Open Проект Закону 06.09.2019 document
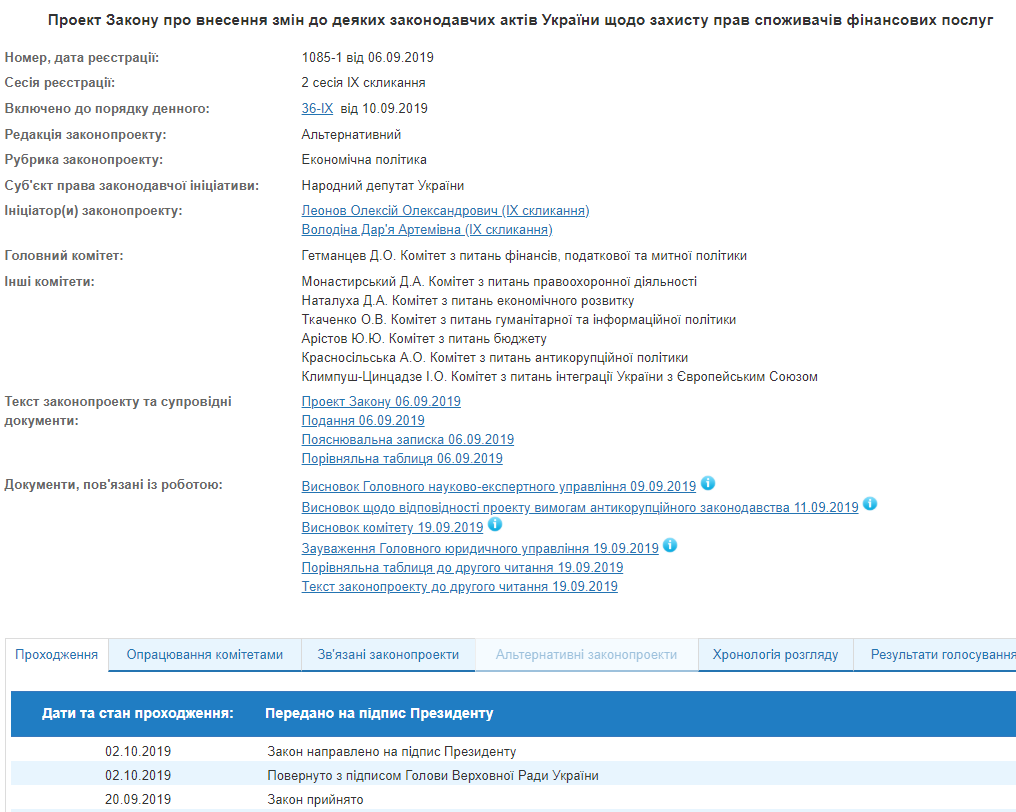The height and width of the screenshot is (812, 1016). [x=382, y=401]
